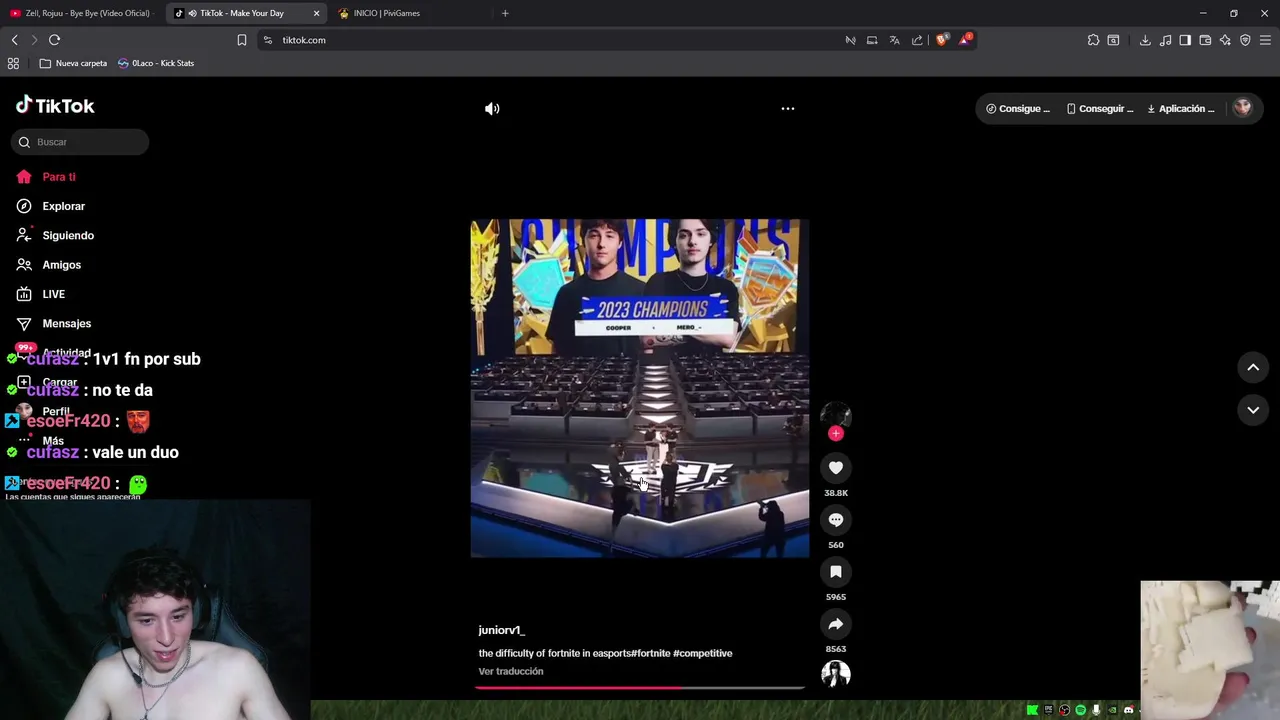This screenshot has width=1280, height=720.
Task: Click the #competitive hashtag
Action: tap(703, 653)
